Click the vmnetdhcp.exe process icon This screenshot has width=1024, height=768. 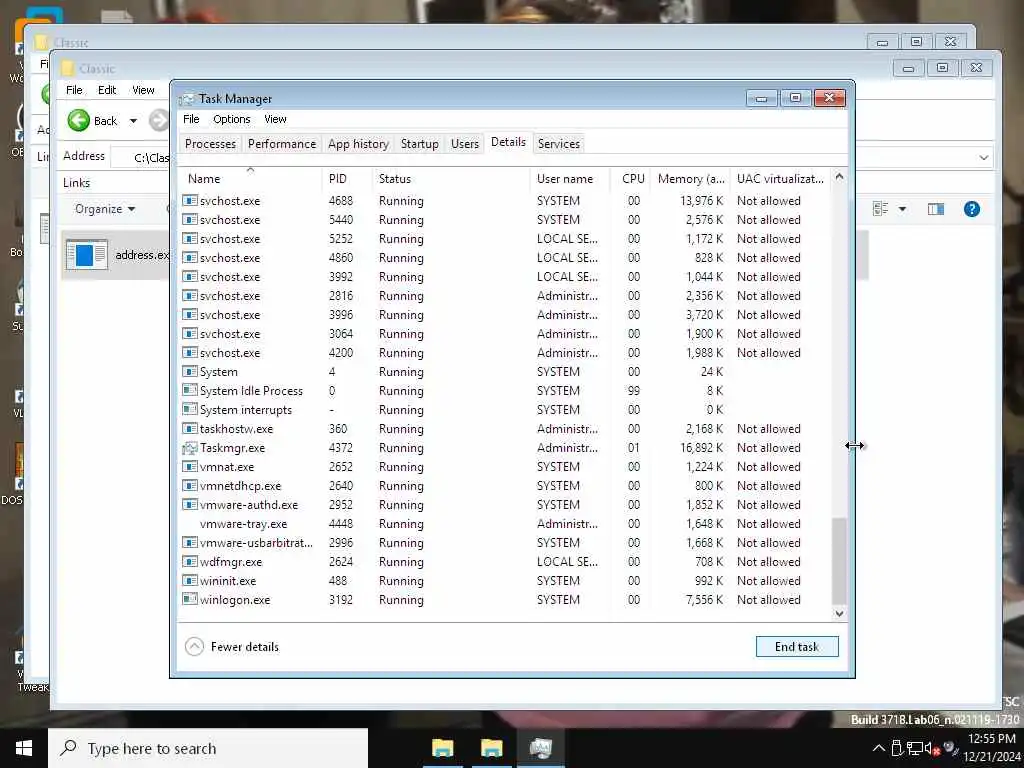[x=189, y=486]
